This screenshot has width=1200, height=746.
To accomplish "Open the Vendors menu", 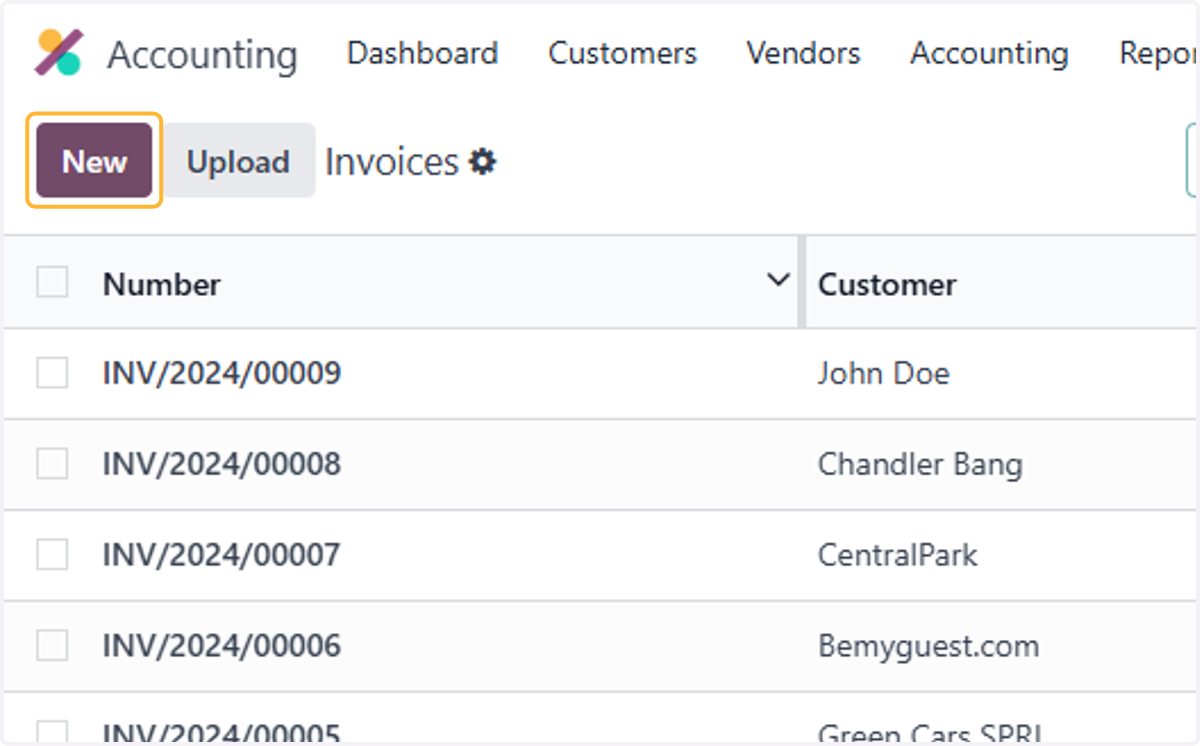I will tap(803, 53).
